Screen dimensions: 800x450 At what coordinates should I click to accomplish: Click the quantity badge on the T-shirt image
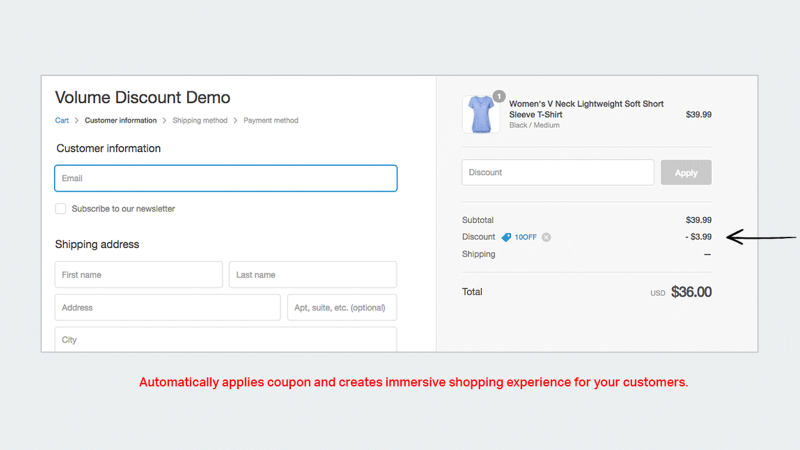499,96
